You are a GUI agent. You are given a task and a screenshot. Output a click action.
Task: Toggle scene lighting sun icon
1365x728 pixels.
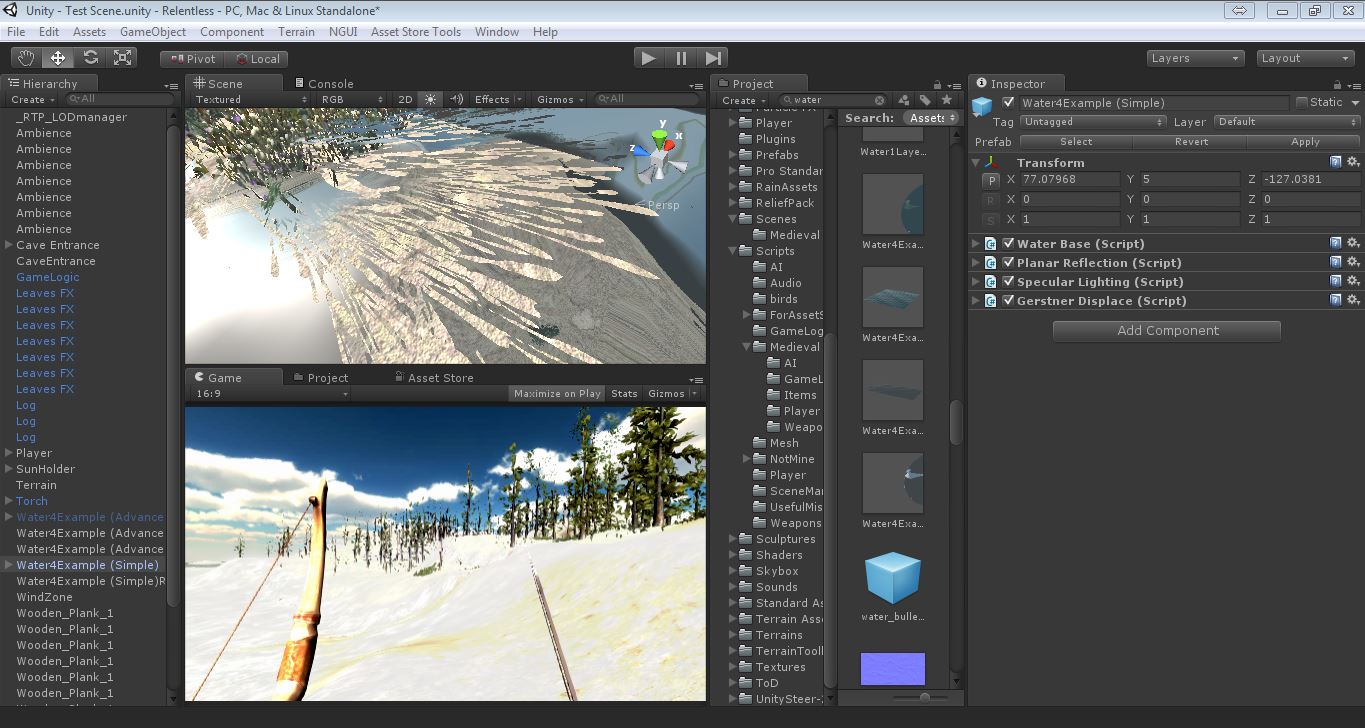tap(431, 99)
